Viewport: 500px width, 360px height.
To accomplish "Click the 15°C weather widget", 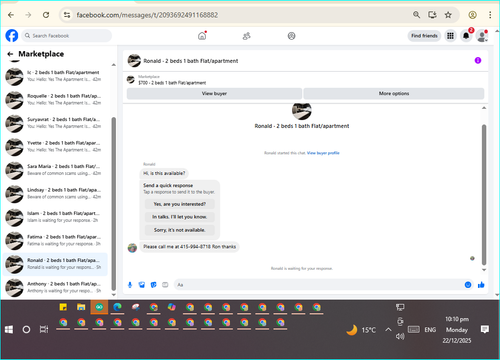I will [x=361, y=330].
